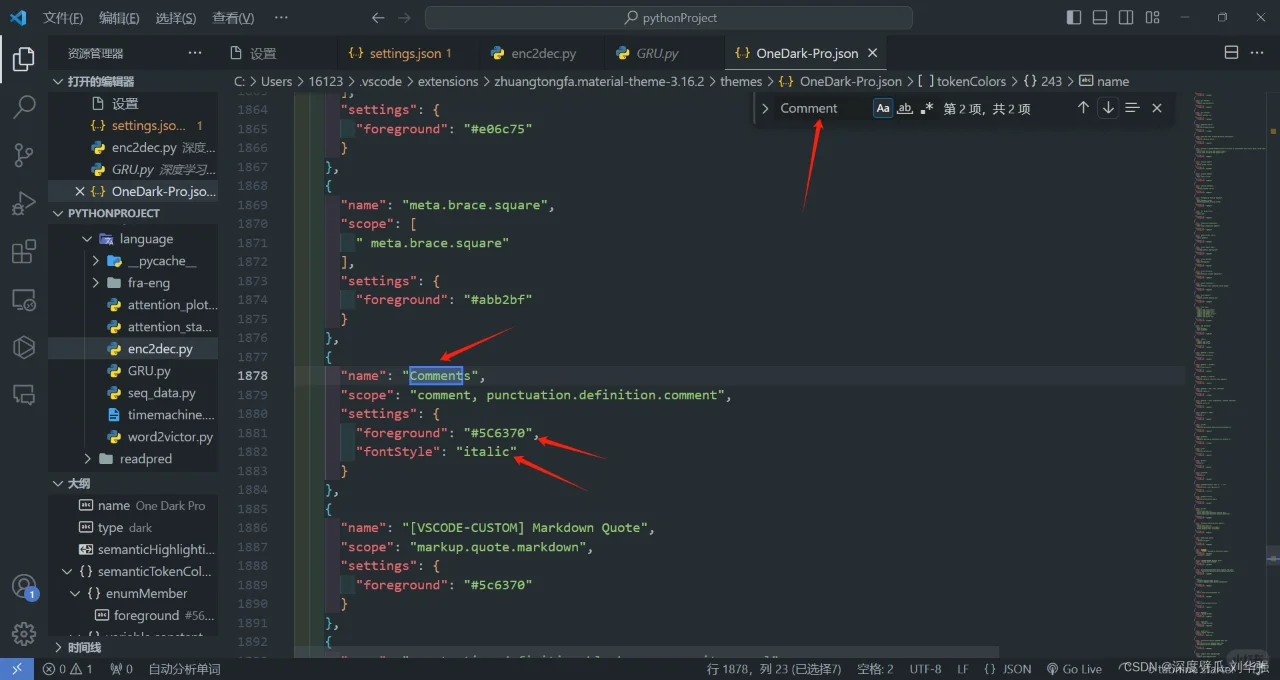The image size is (1280, 680).
Task: Open seq_data.py in explorer
Action: point(162,393)
